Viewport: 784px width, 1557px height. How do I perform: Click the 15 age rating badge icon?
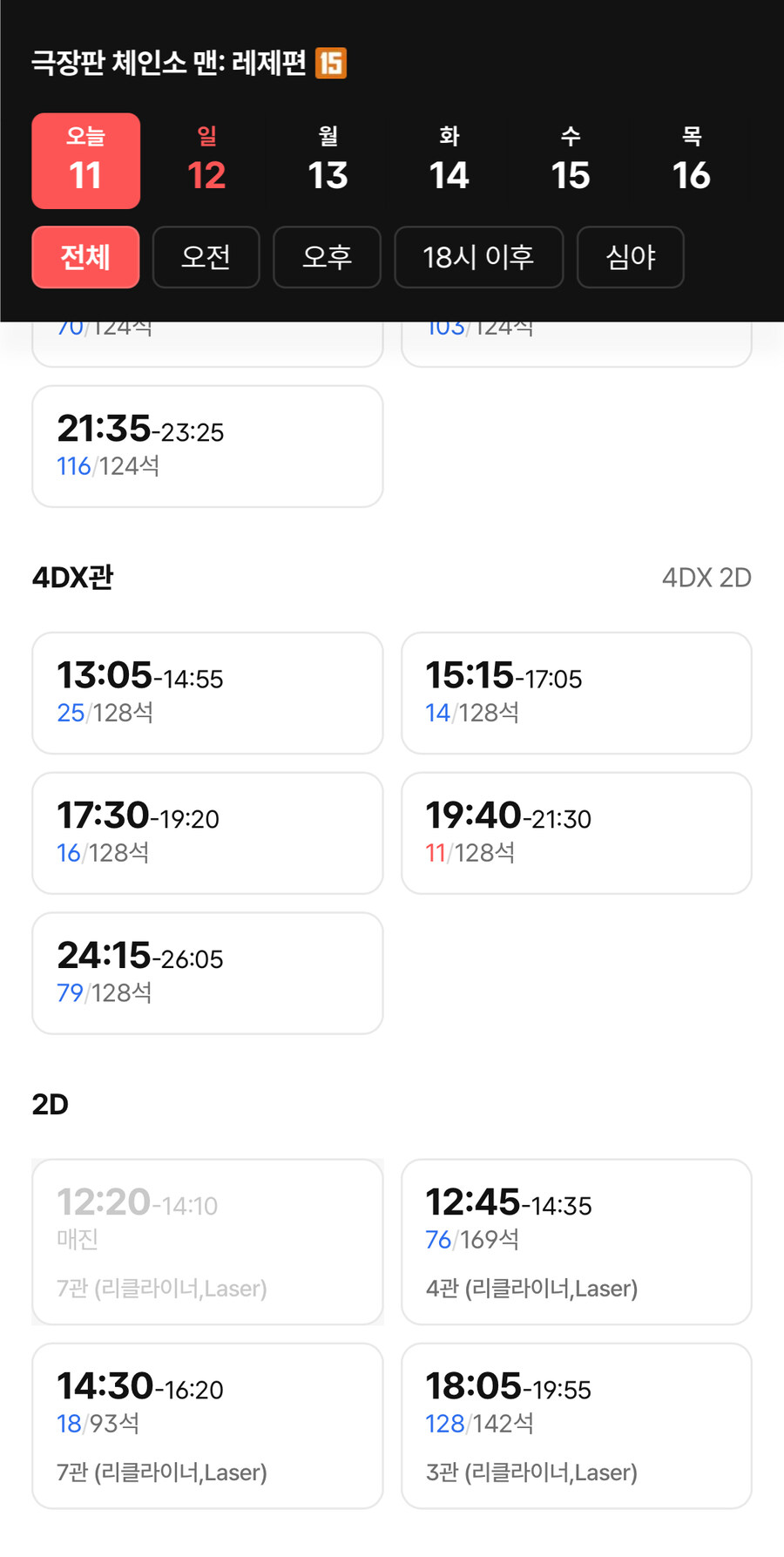click(331, 63)
